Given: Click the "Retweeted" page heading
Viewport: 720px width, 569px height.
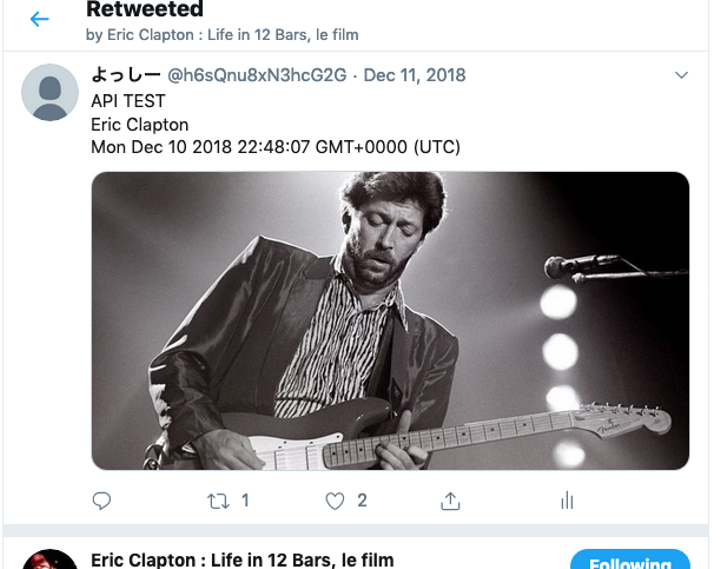Looking at the screenshot, I should (144, 11).
